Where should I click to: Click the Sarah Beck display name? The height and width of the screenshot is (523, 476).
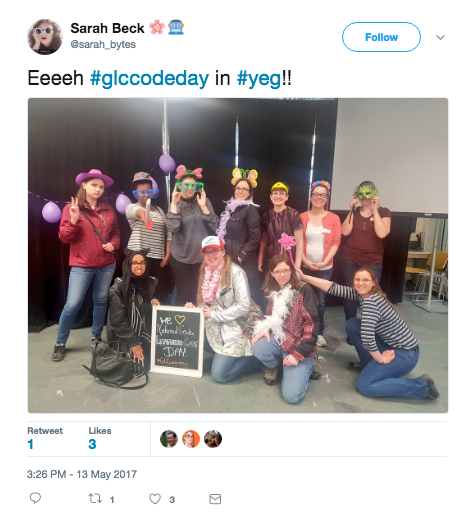[x=107, y=28]
